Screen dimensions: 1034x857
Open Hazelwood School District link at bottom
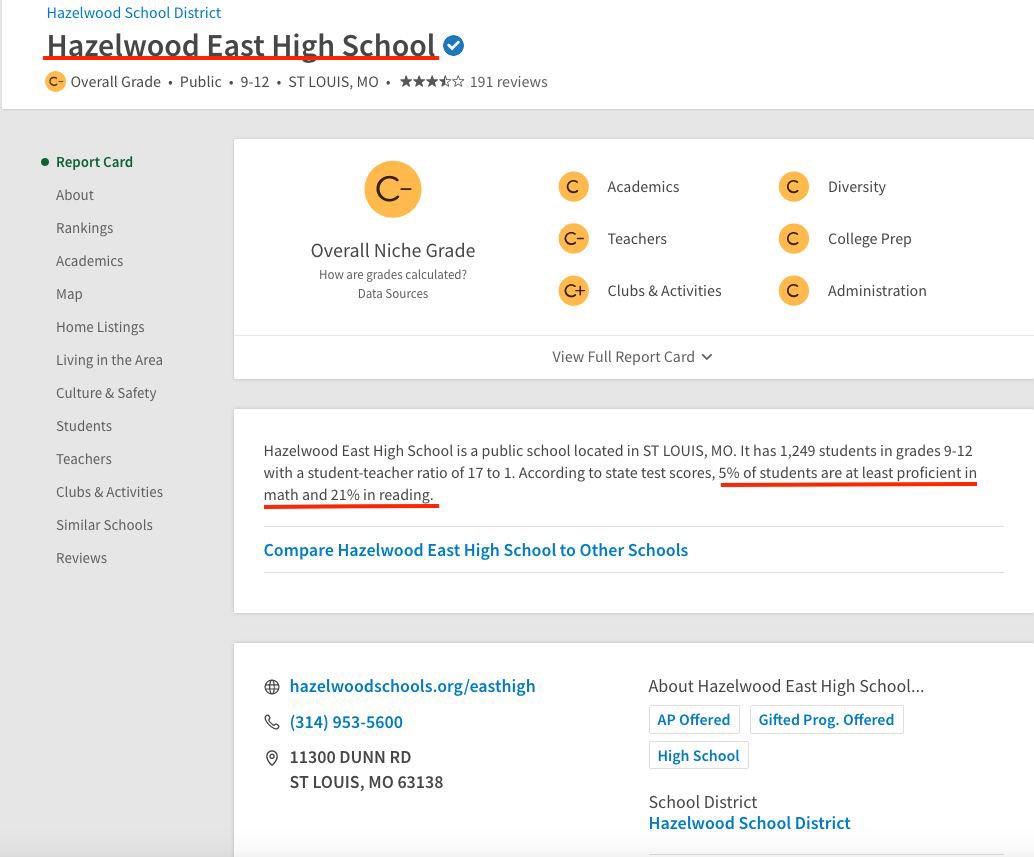tap(749, 823)
